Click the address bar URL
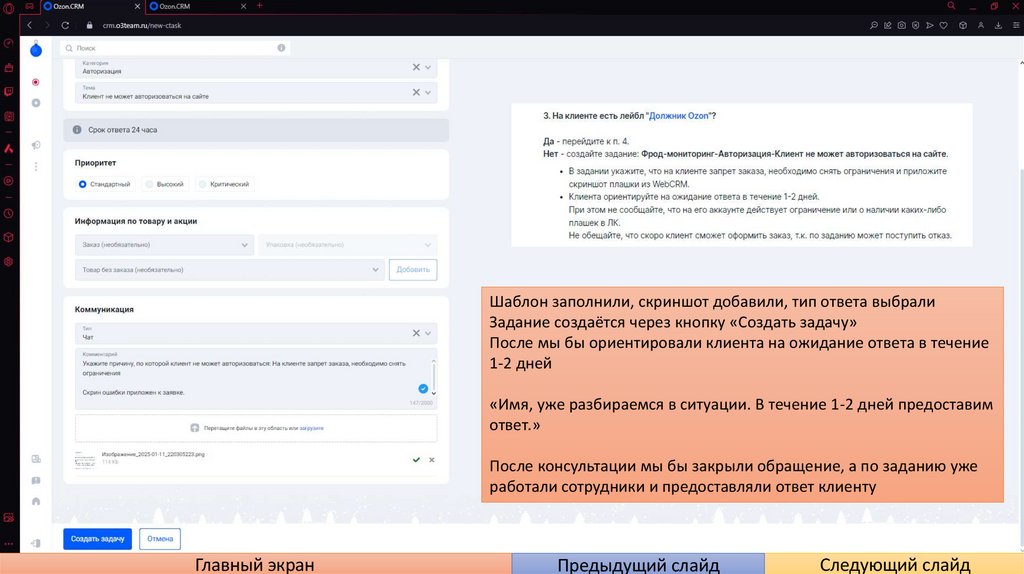Viewport: 1024px width, 574px height. coord(142,25)
